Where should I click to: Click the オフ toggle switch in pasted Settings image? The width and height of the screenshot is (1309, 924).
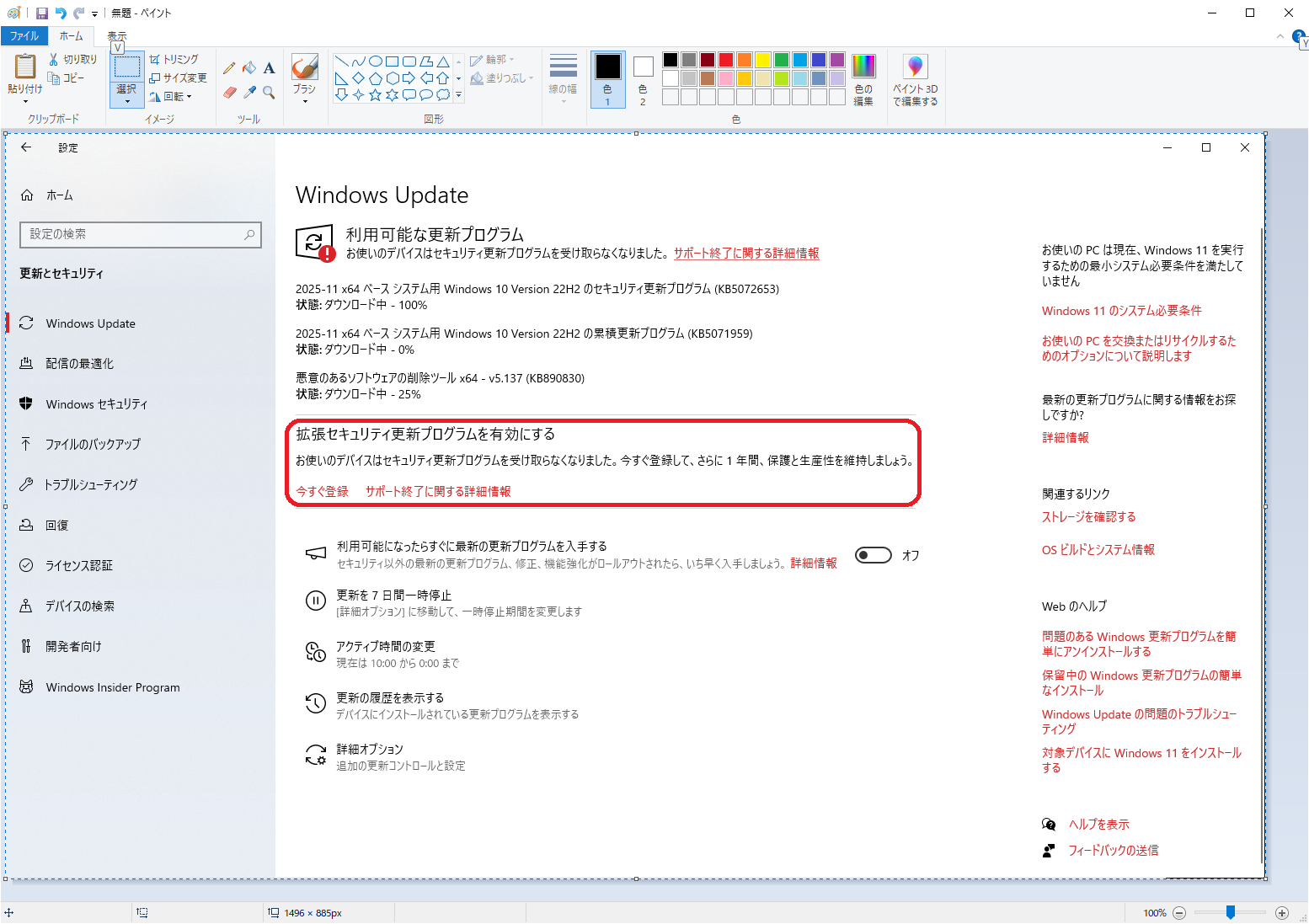[x=874, y=555]
